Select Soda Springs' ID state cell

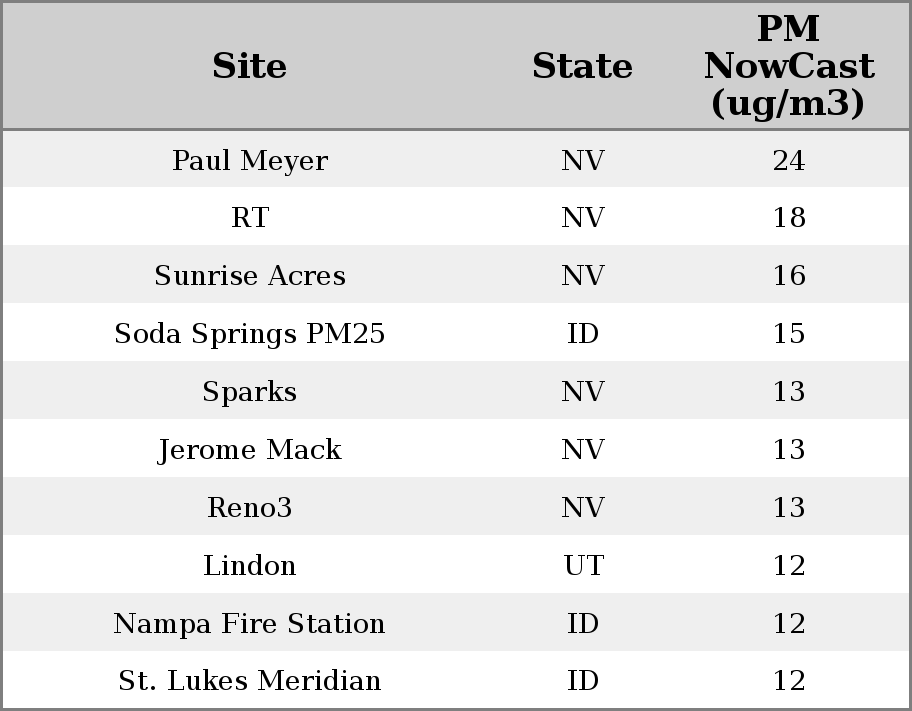coord(583,334)
